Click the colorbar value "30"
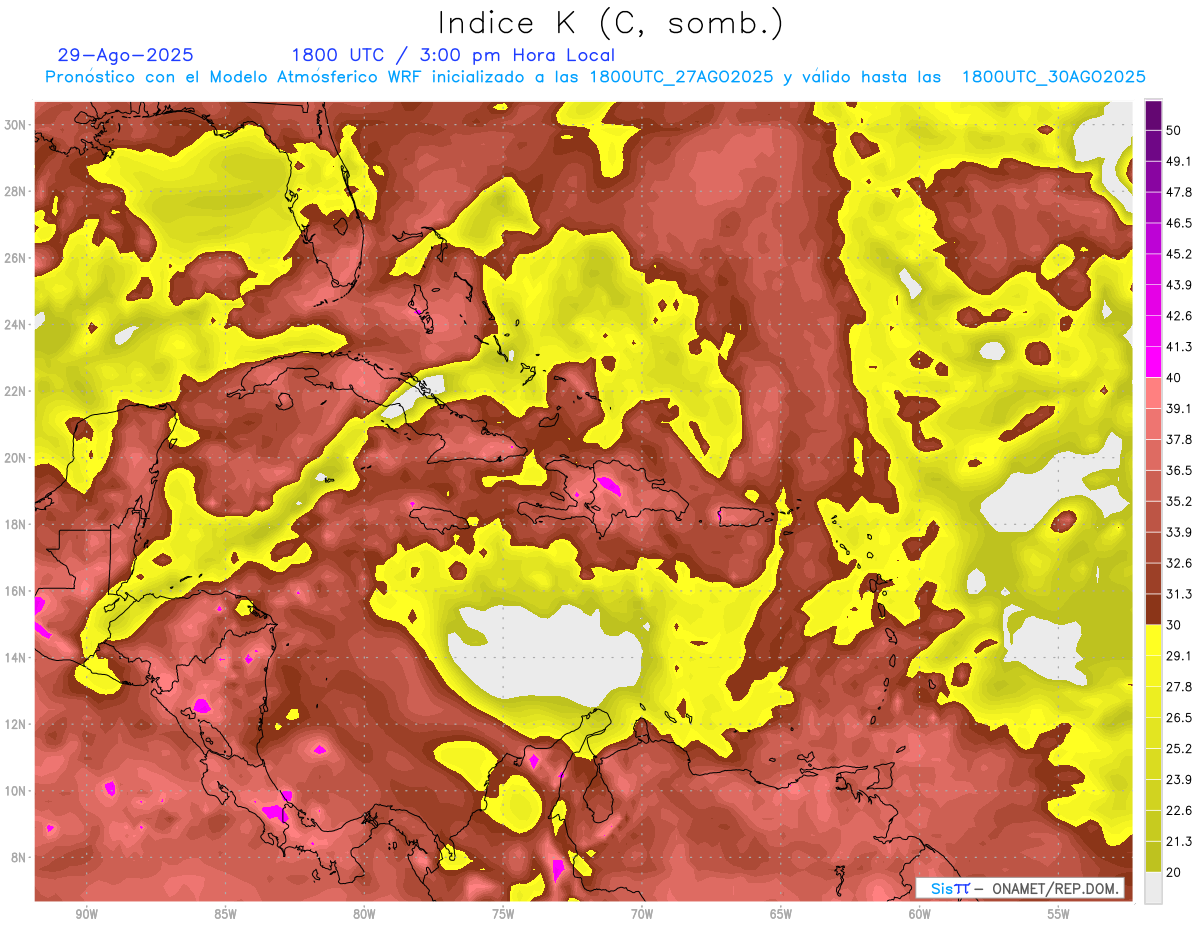1200x927 pixels. pyautogui.click(x=1175, y=625)
